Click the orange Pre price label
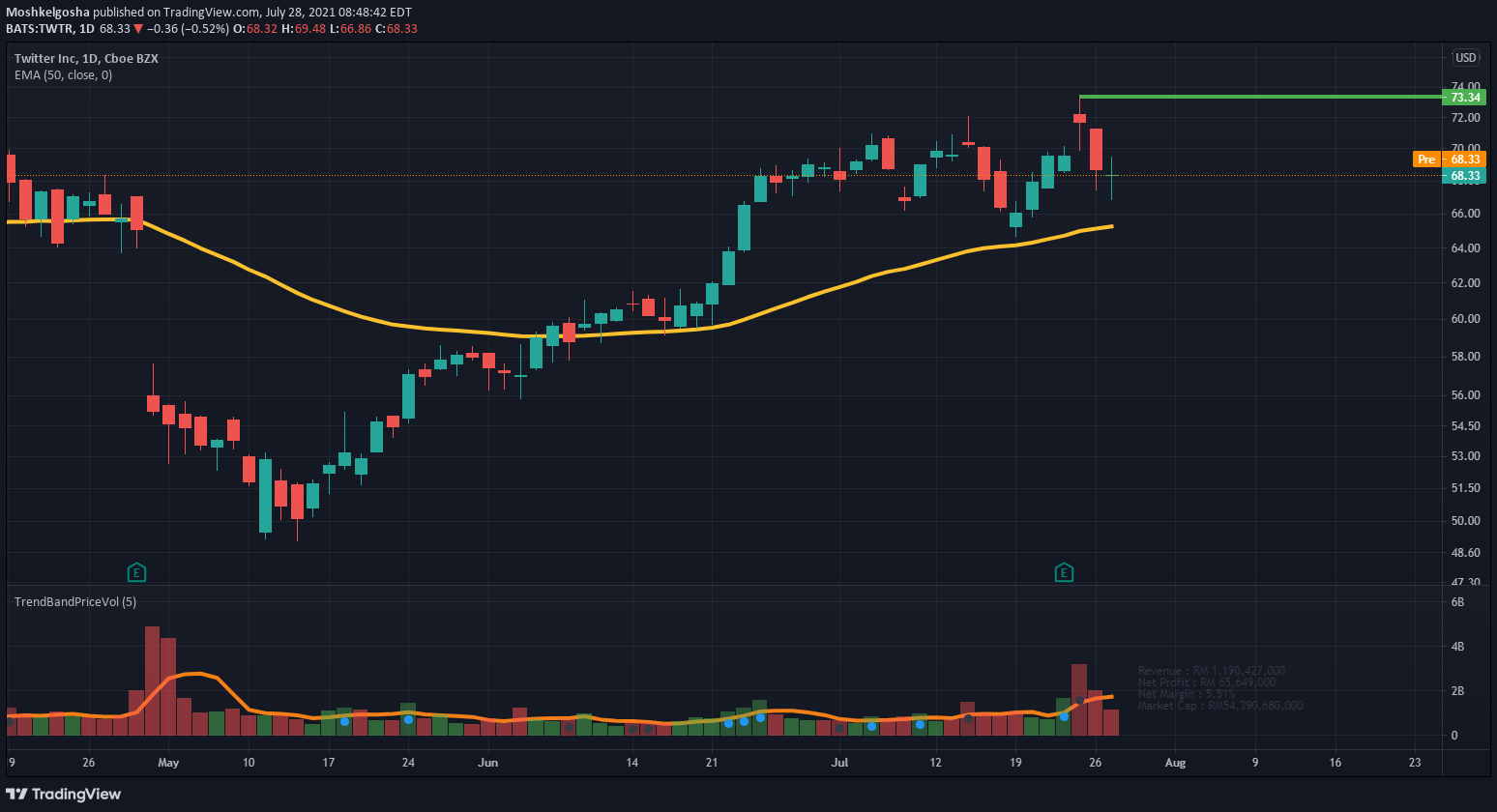 click(1426, 159)
